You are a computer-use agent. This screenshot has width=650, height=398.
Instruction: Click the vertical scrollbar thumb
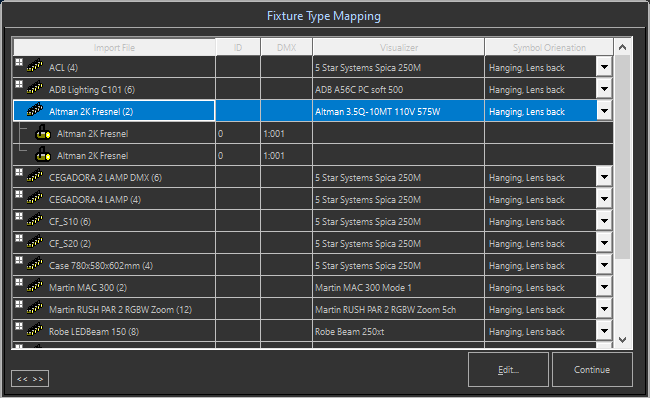tap(622, 157)
